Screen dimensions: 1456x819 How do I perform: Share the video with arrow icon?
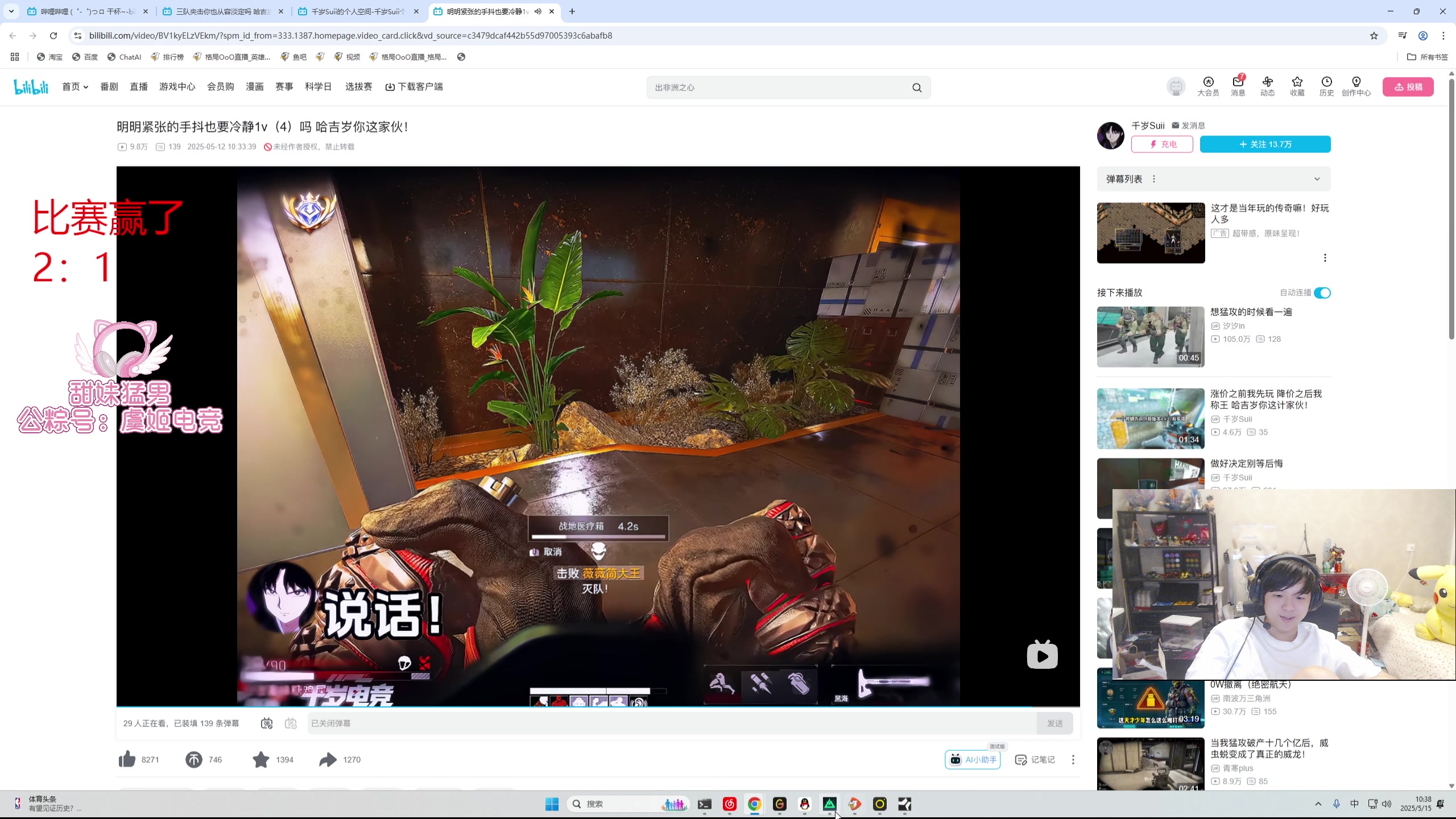328,759
